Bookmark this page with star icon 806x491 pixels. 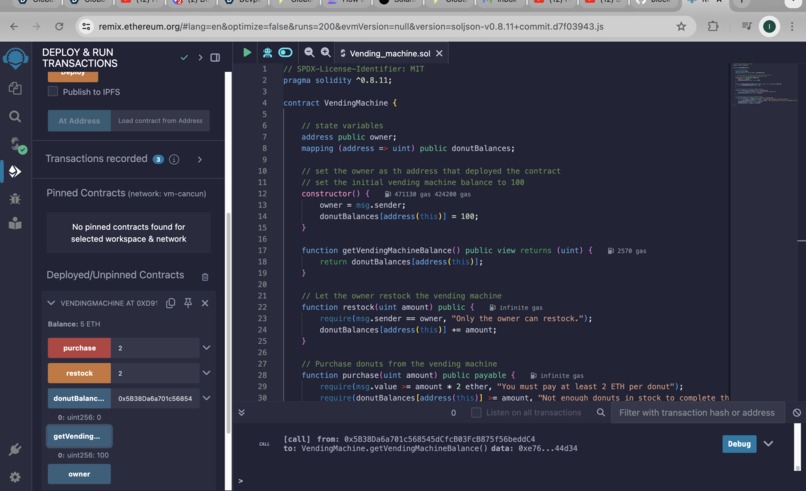click(681, 26)
